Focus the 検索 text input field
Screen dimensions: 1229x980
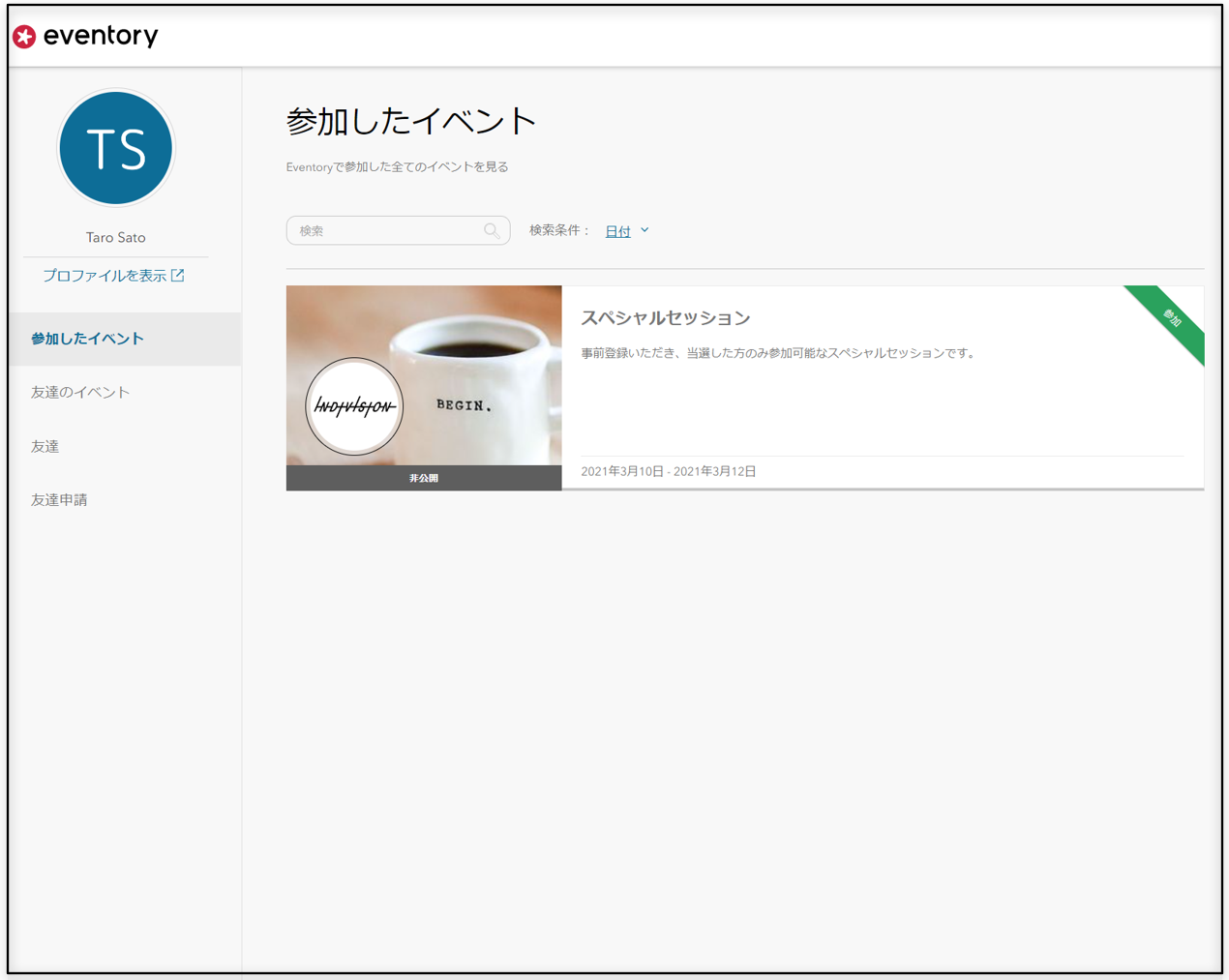[x=398, y=230]
